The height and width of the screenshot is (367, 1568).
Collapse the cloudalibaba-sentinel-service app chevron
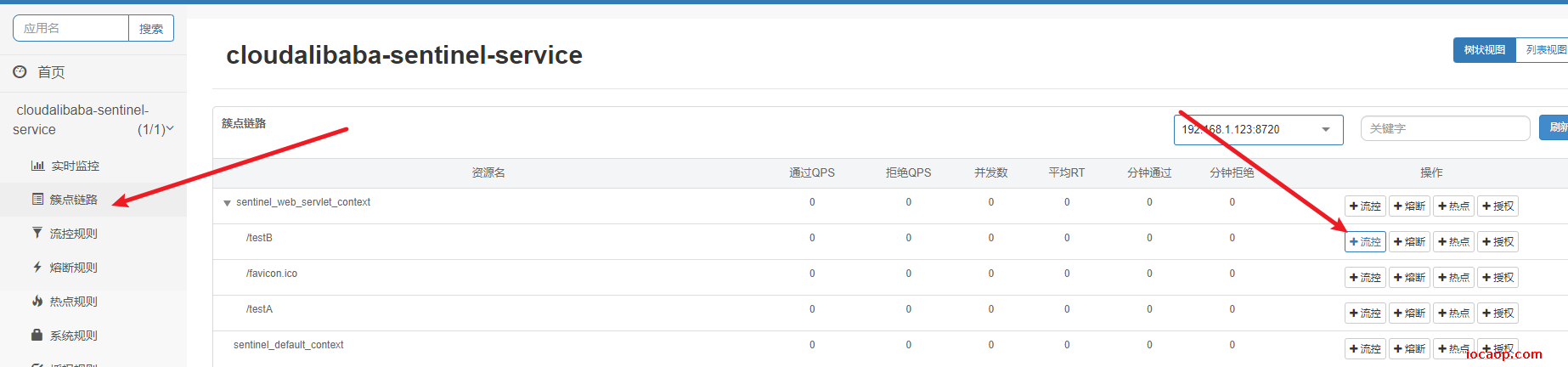coord(170,129)
